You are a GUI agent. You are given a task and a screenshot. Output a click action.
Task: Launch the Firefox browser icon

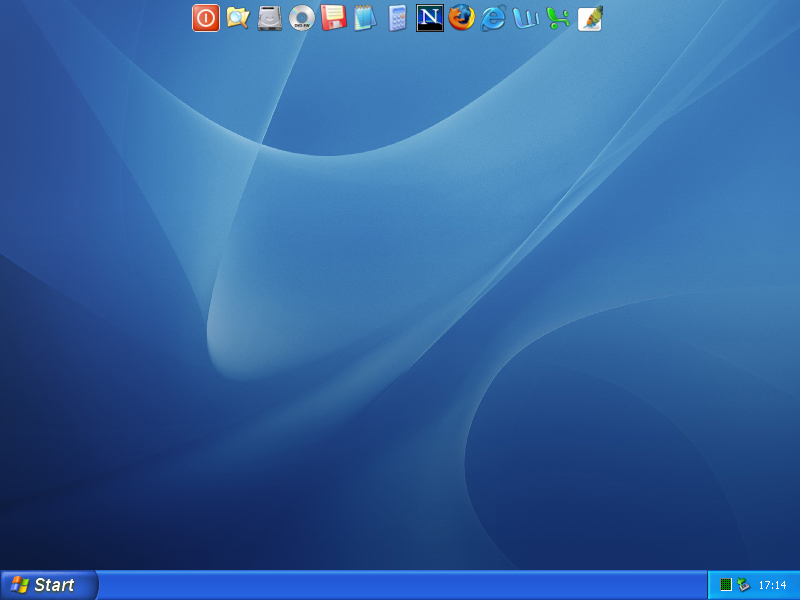461,18
